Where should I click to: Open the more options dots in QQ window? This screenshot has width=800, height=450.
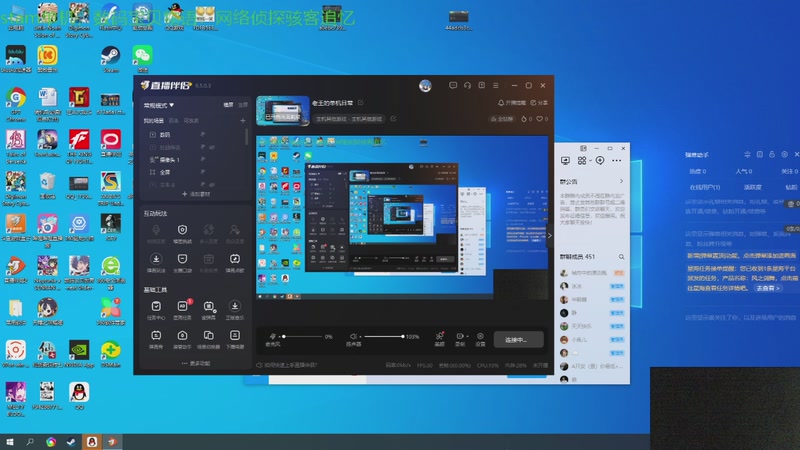616,161
